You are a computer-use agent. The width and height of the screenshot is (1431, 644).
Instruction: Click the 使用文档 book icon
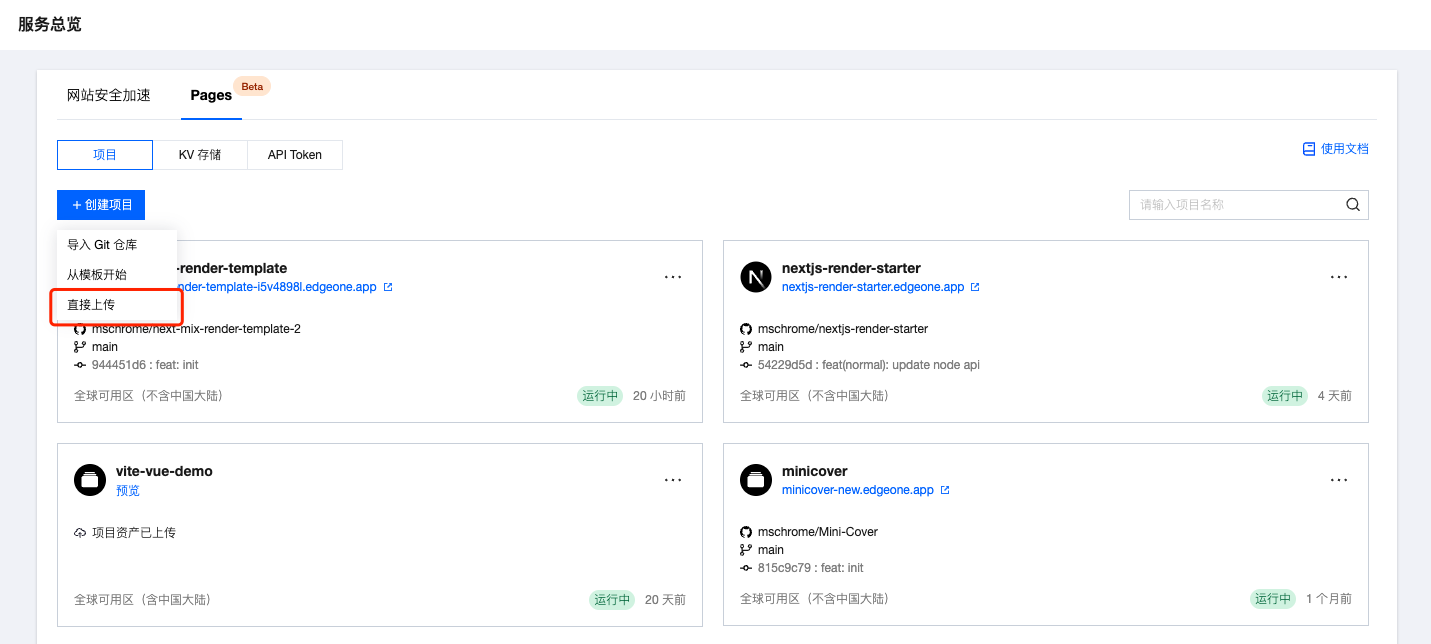1308,149
